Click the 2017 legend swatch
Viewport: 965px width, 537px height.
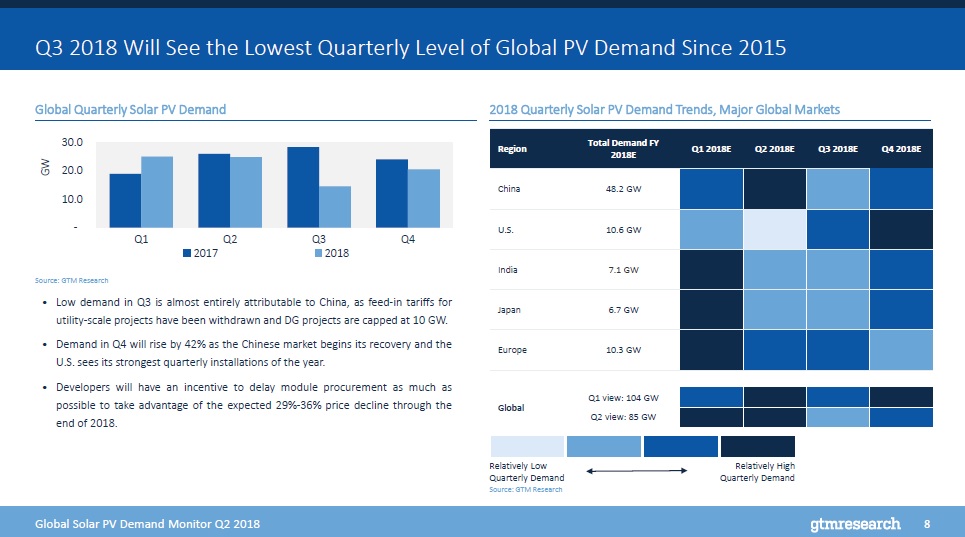pyautogui.click(x=186, y=253)
